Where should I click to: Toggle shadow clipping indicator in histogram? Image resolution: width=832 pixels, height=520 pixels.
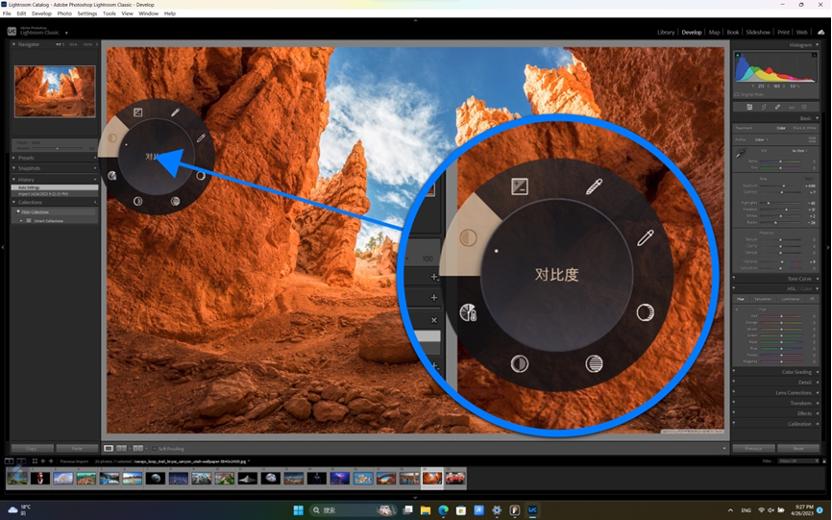(x=737, y=55)
